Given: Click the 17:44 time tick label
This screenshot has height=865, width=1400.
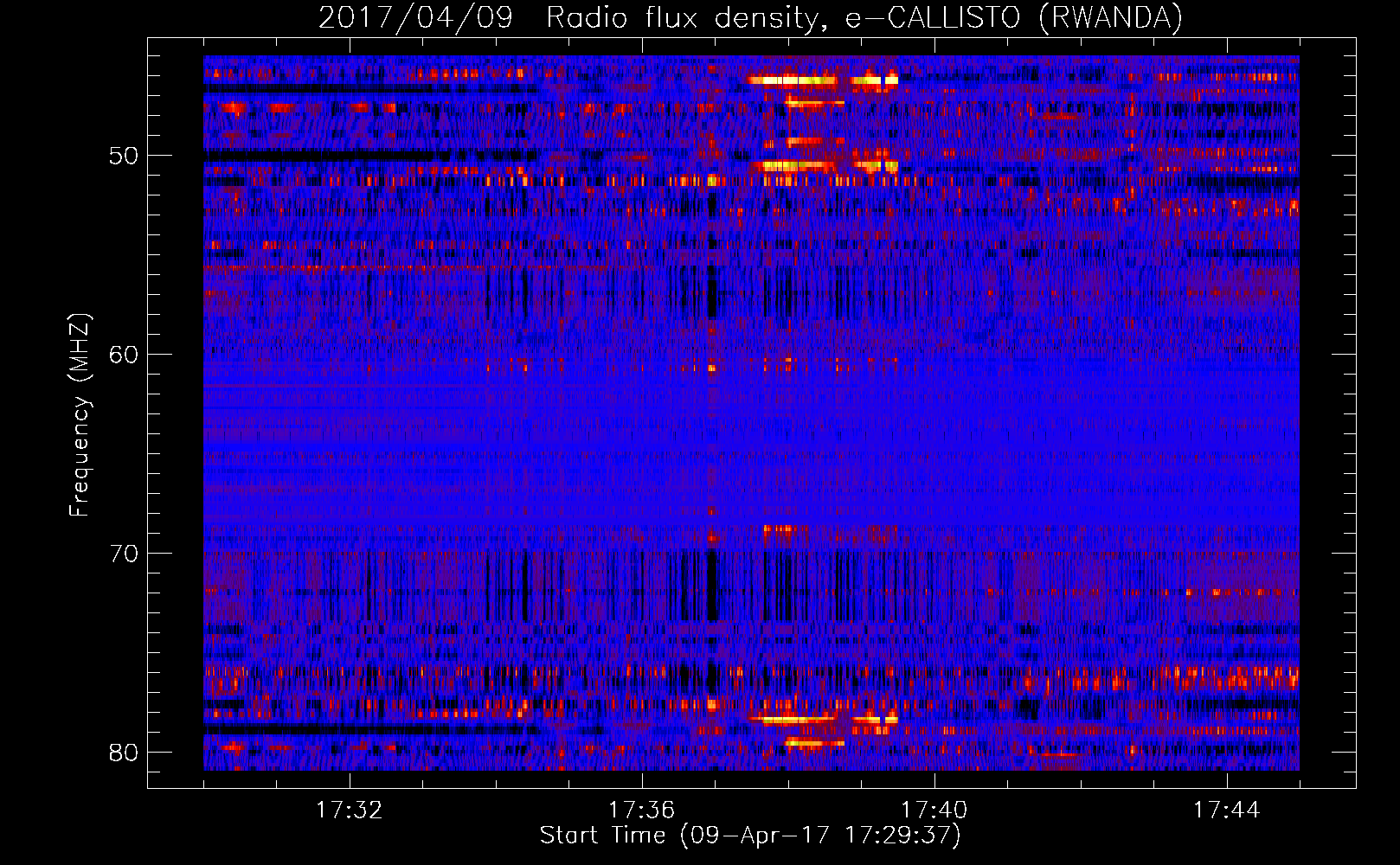Looking at the screenshot, I should tap(1226, 811).
